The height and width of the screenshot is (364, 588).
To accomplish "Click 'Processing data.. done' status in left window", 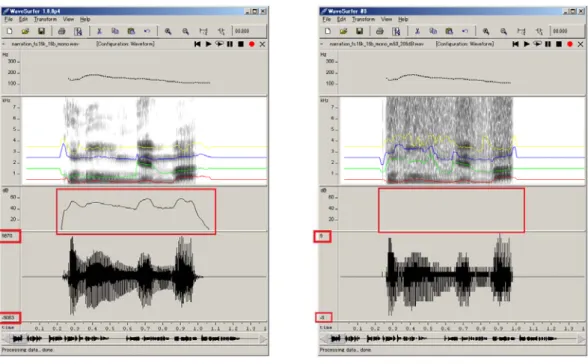I will [28, 350].
